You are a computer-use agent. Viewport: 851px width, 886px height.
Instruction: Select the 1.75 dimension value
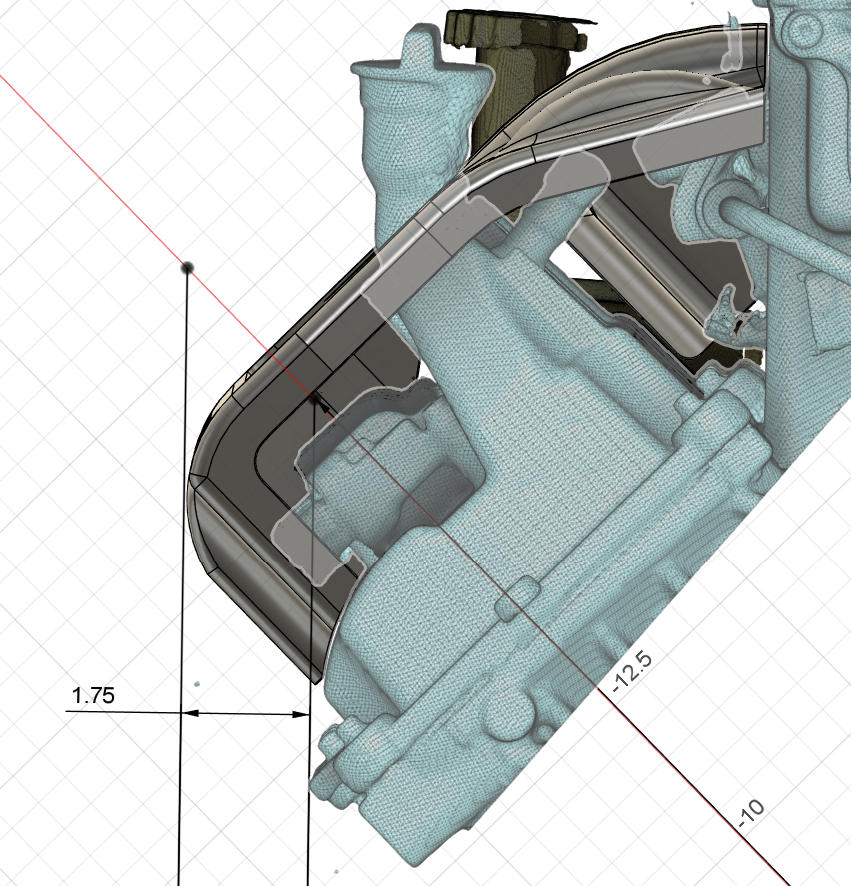pyautogui.click(x=93, y=696)
